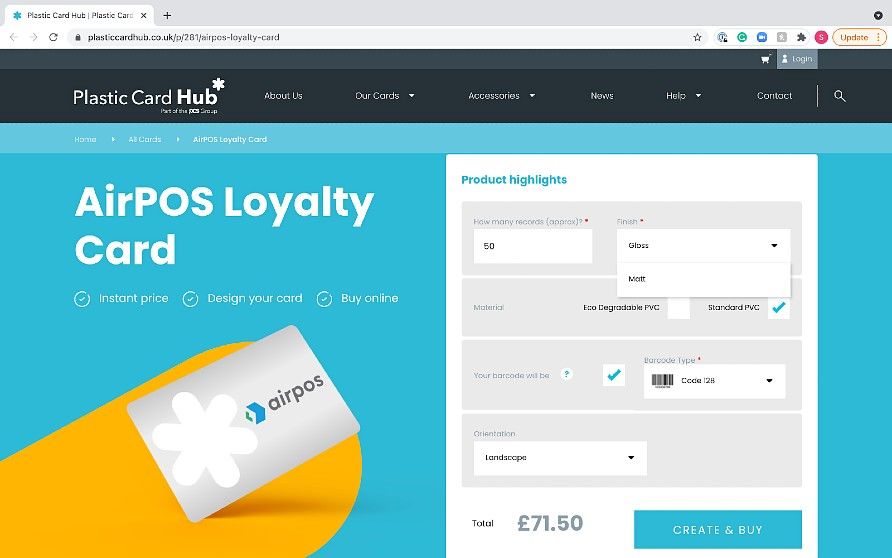Open a new browser tab with plus icon
The image size is (892, 558).
(x=167, y=15)
